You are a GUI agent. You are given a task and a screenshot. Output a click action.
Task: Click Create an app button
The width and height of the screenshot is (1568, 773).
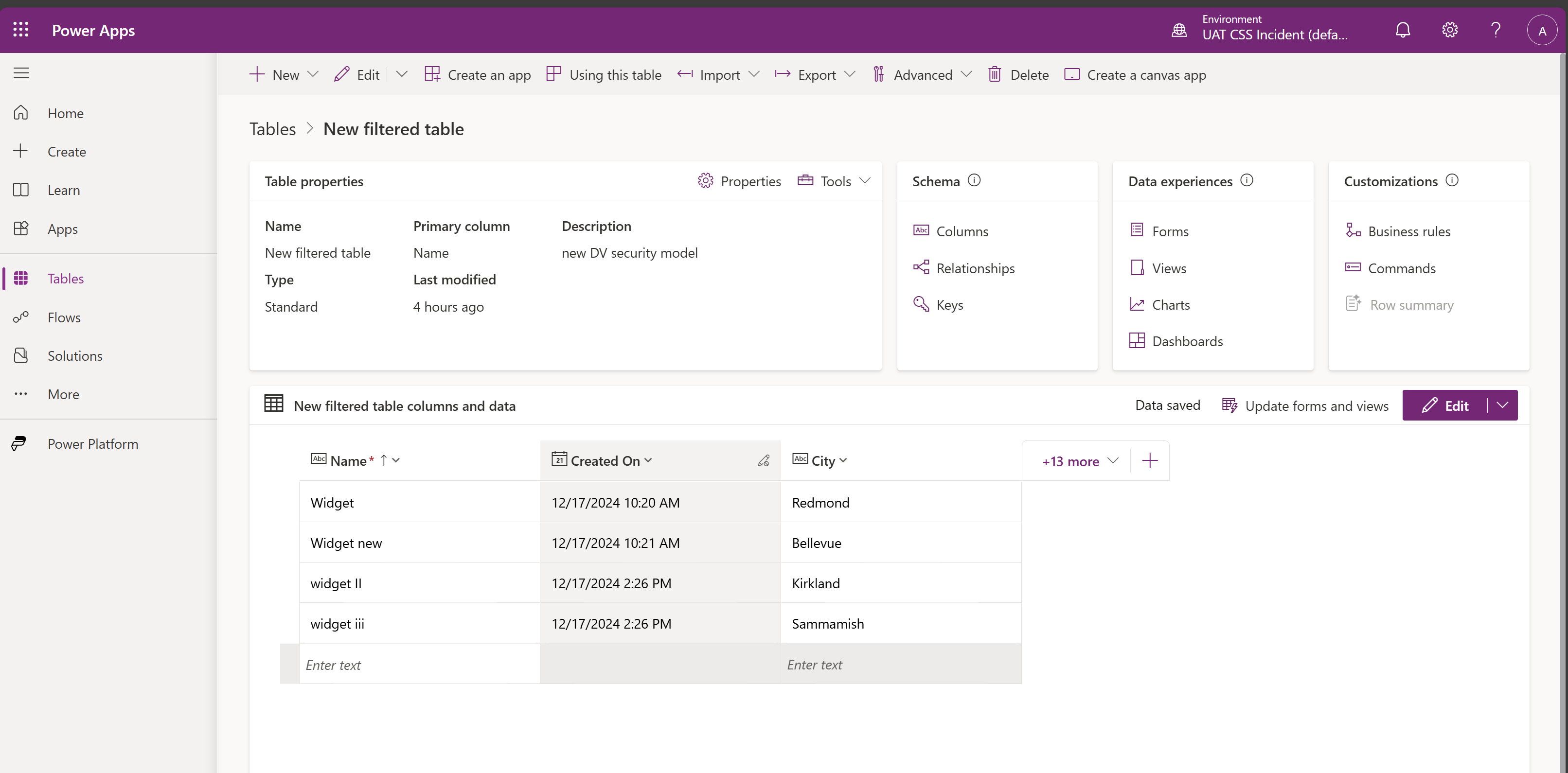point(477,74)
